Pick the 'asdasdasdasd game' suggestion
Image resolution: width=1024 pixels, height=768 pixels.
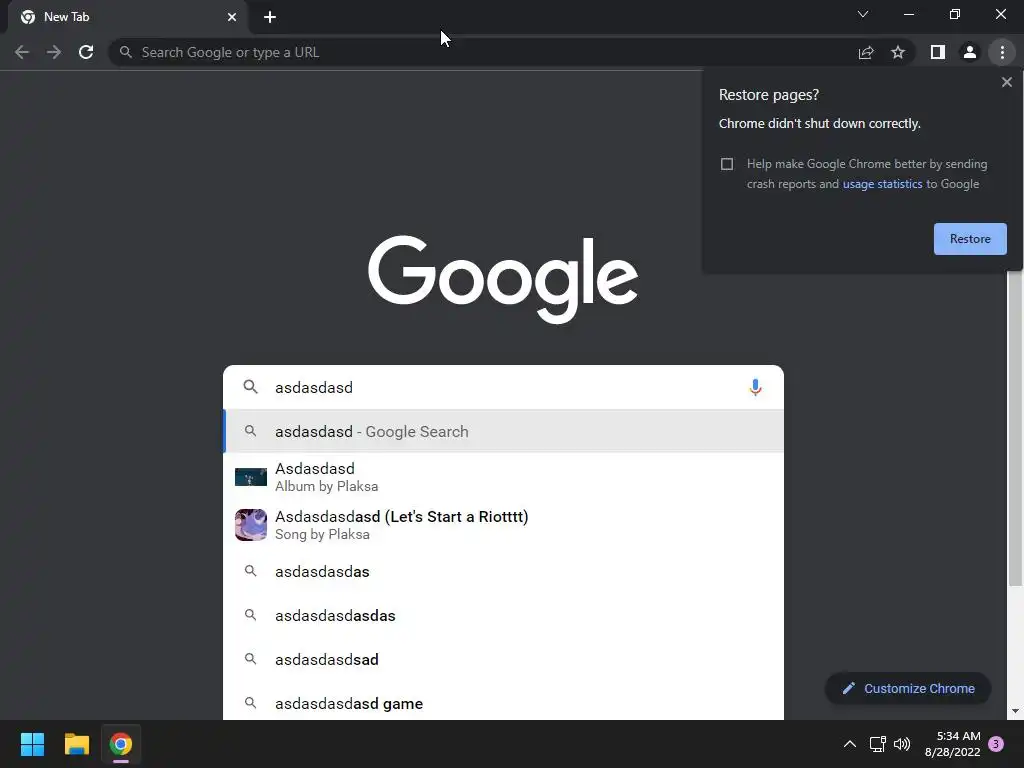point(503,703)
